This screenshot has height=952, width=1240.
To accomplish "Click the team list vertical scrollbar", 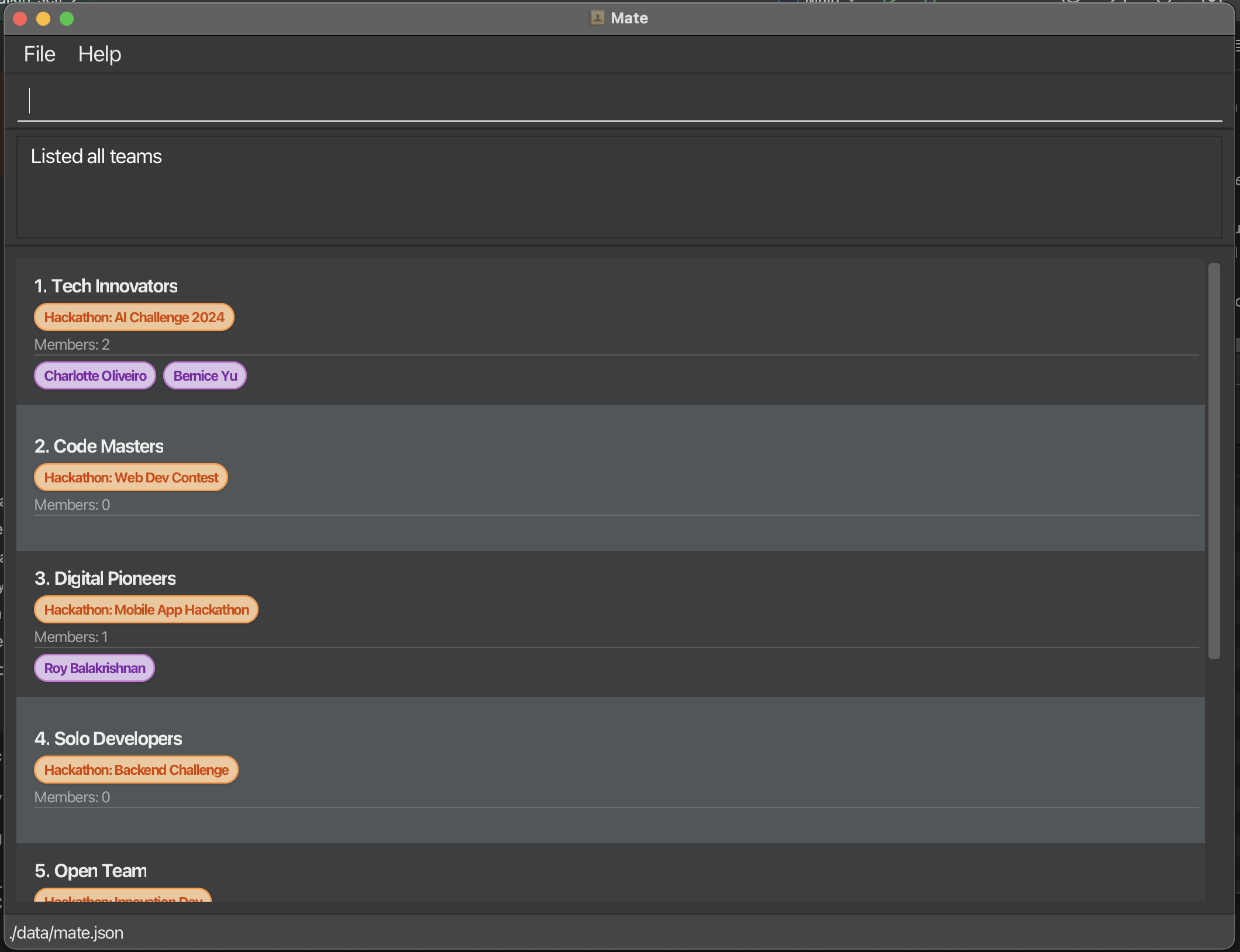I will [x=1214, y=461].
